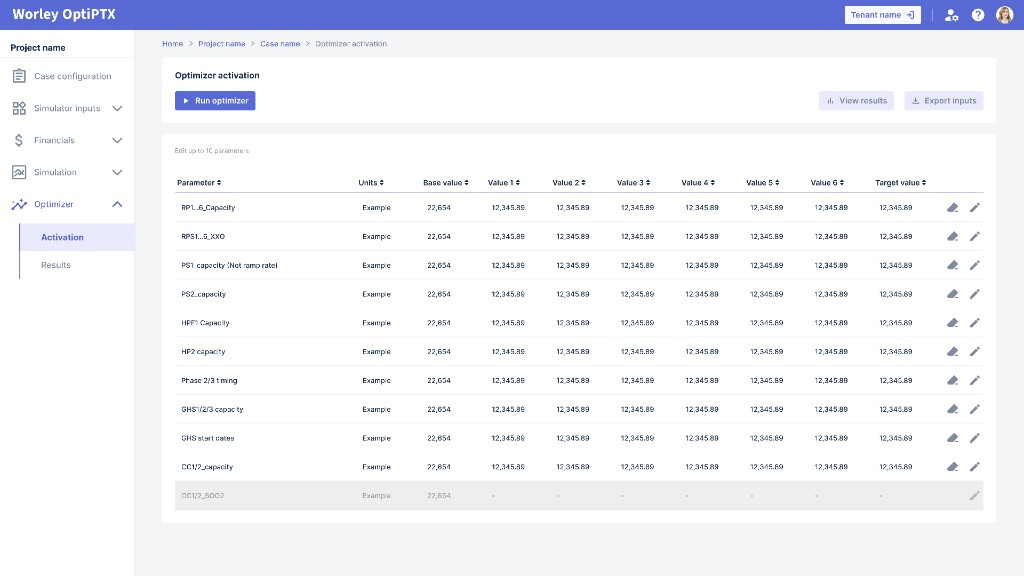The width and height of the screenshot is (1024, 576).
Task: Click the eraser icon for RP1...6_Capacity row
Action: coord(952,208)
